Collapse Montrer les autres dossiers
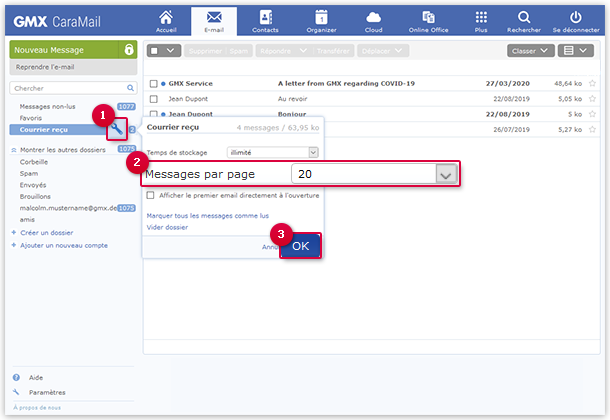 pos(14,150)
